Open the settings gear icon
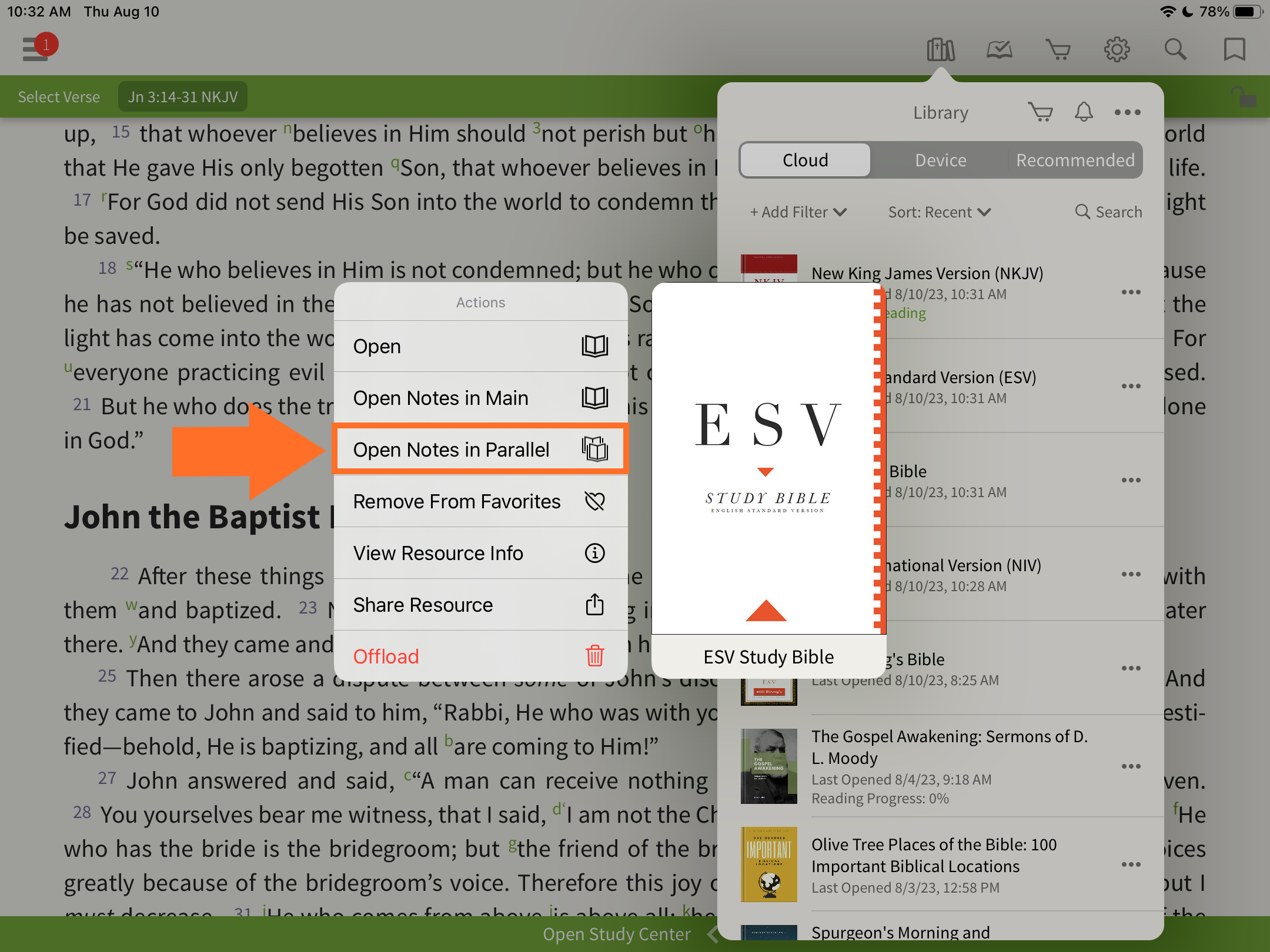This screenshot has height=952, width=1270. pyautogui.click(x=1117, y=49)
